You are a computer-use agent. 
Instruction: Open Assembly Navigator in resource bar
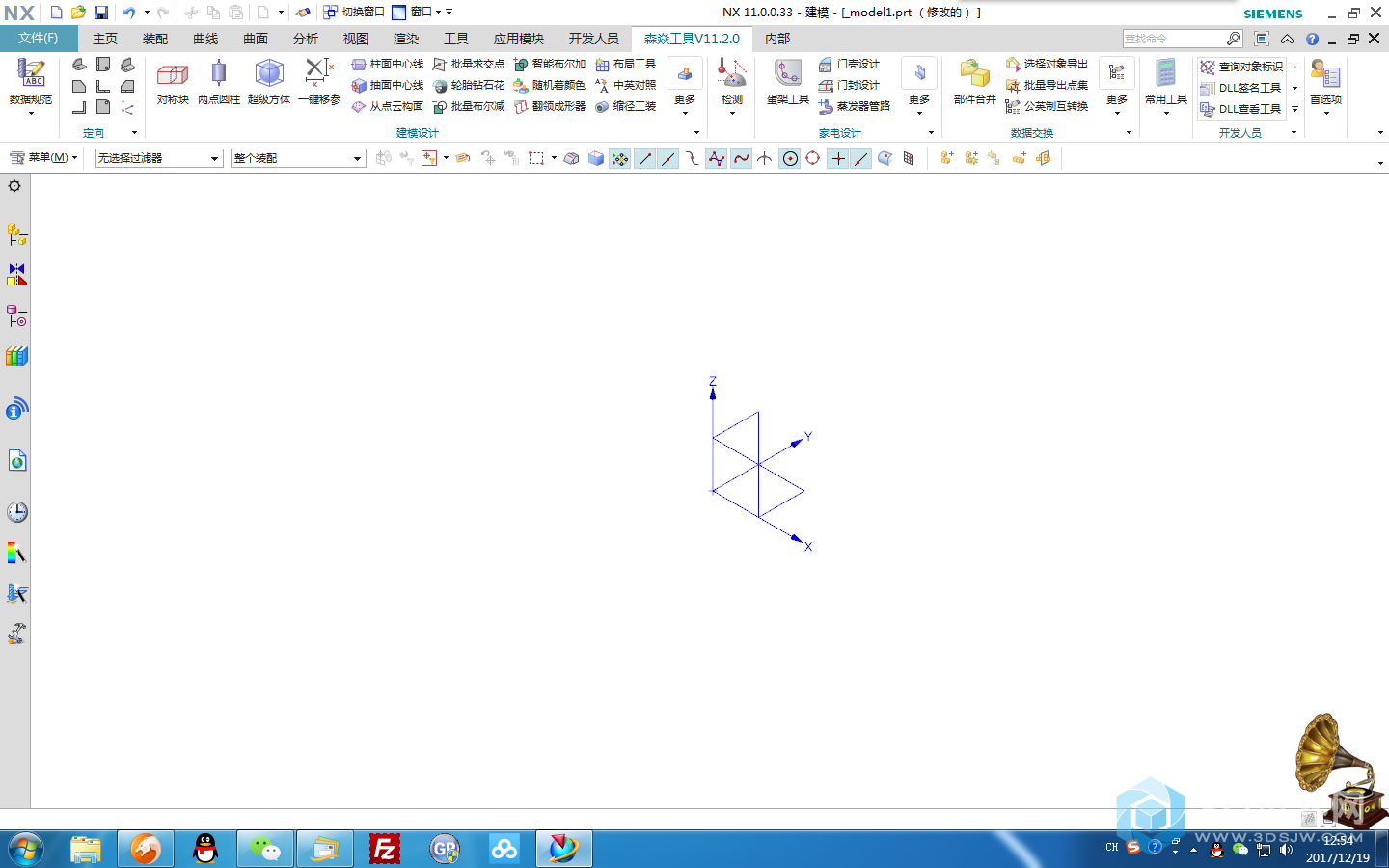tap(16, 234)
